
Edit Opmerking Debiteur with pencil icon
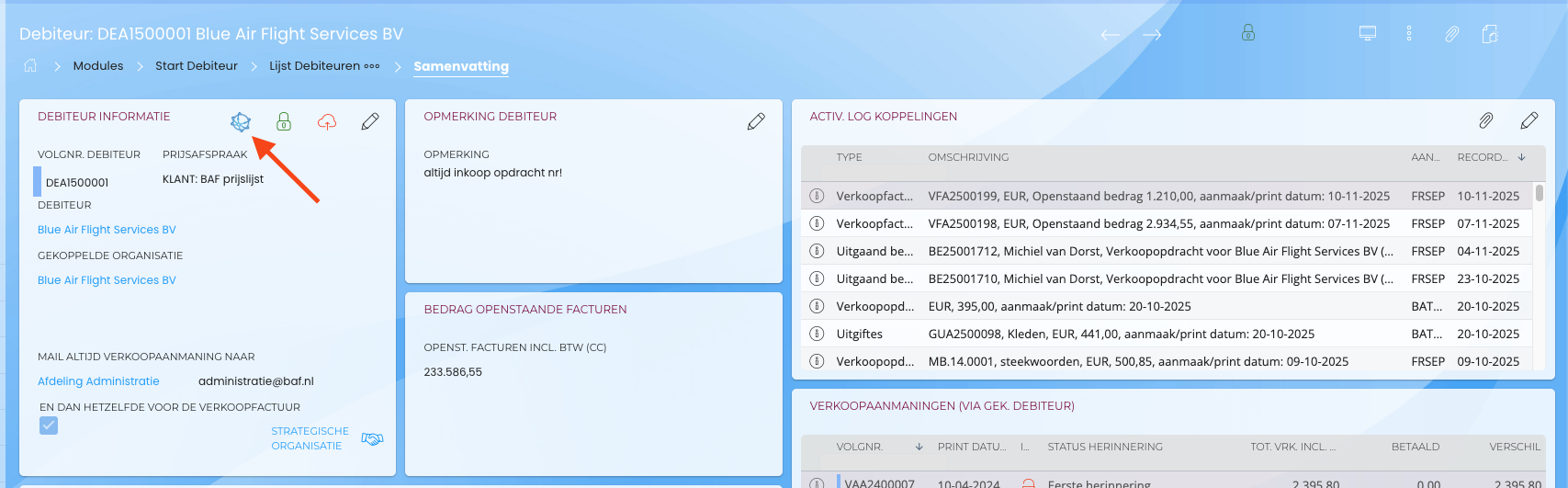(756, 121)
